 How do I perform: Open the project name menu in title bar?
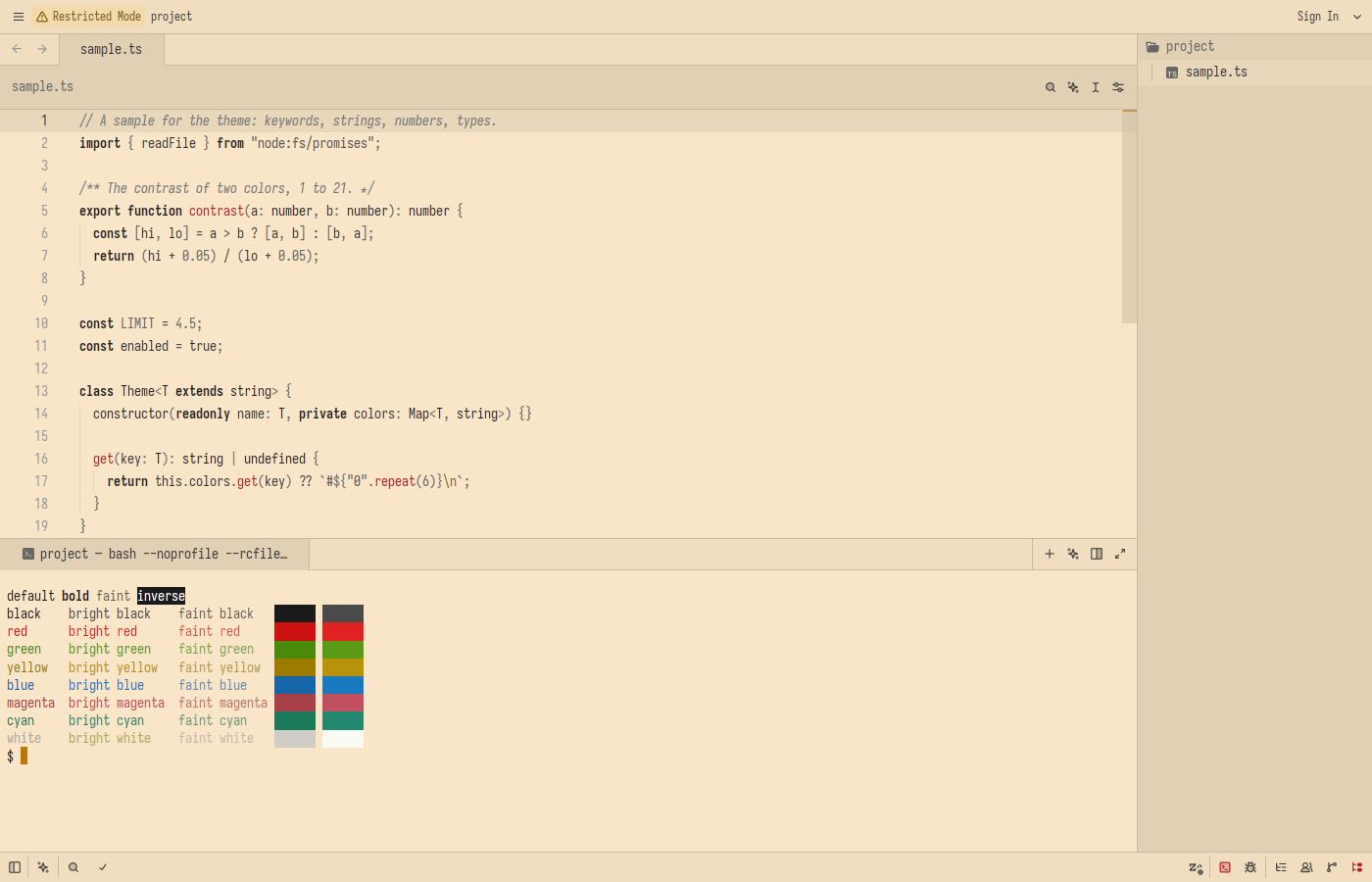171,17
